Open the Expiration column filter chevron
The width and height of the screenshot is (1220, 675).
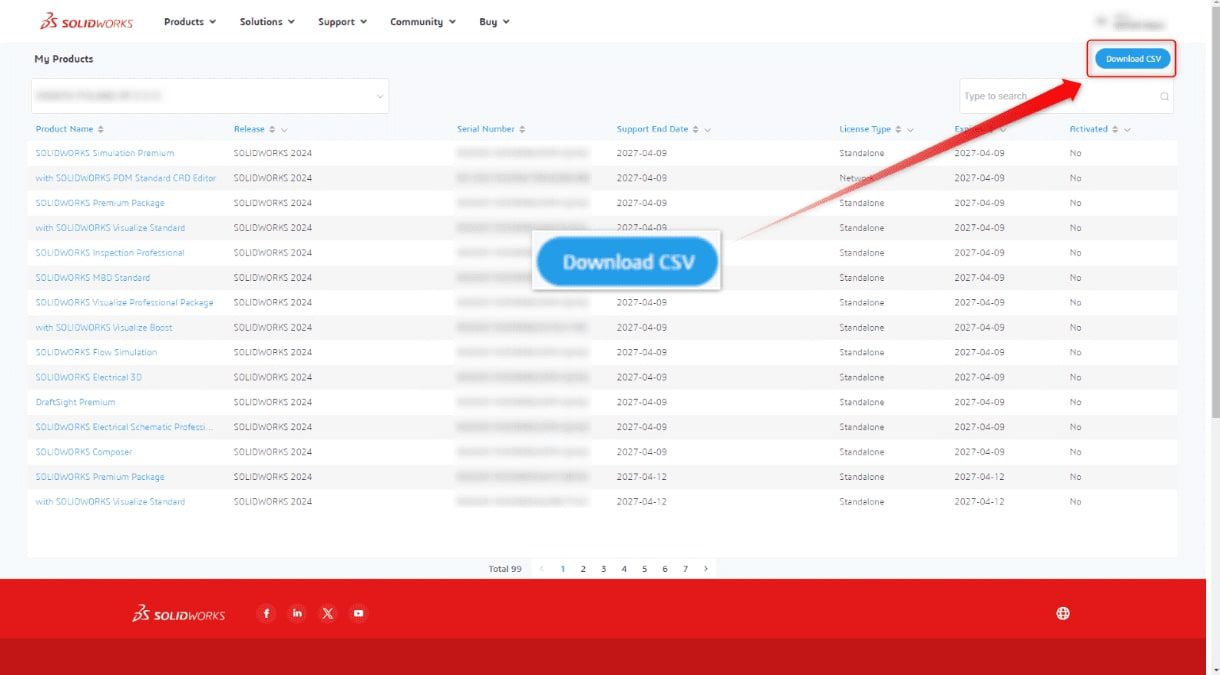[x=1002, y=130]
